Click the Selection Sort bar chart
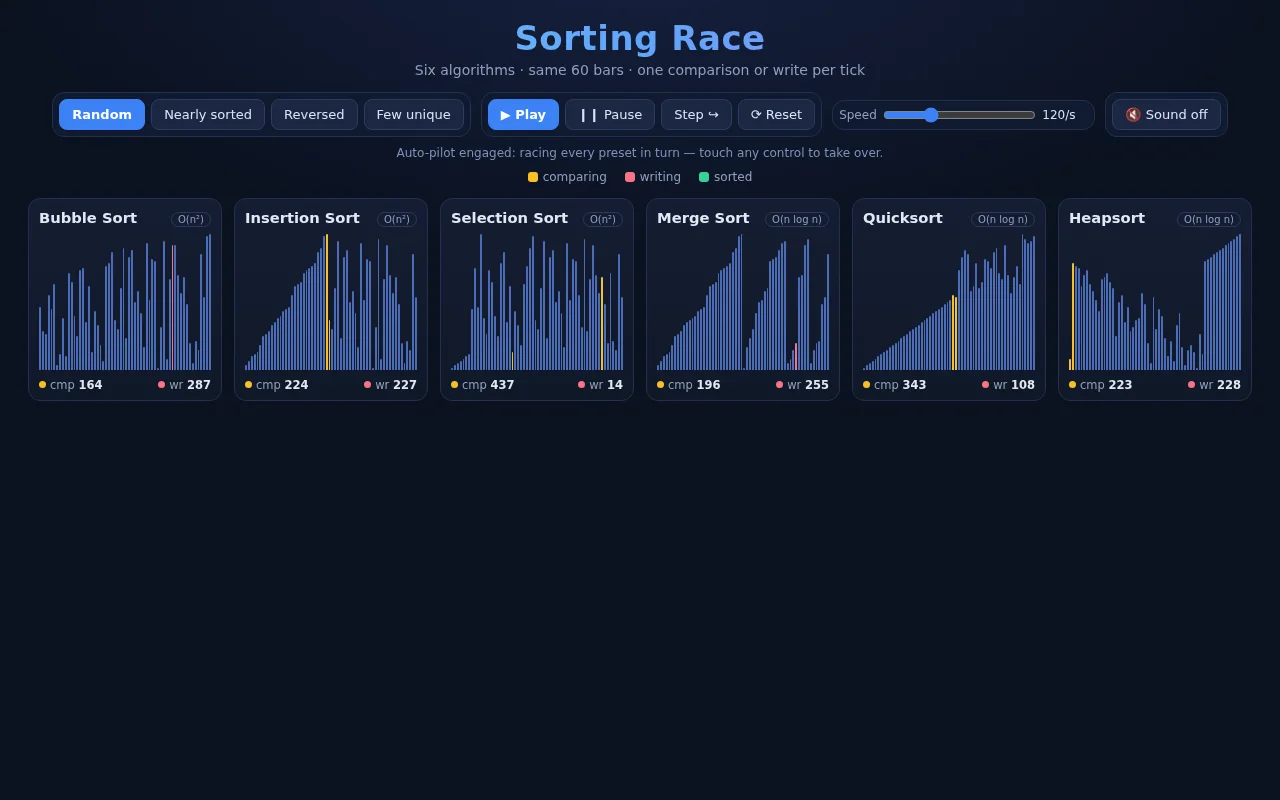Viewport: 1280px width, 800px height. [537, 302]
